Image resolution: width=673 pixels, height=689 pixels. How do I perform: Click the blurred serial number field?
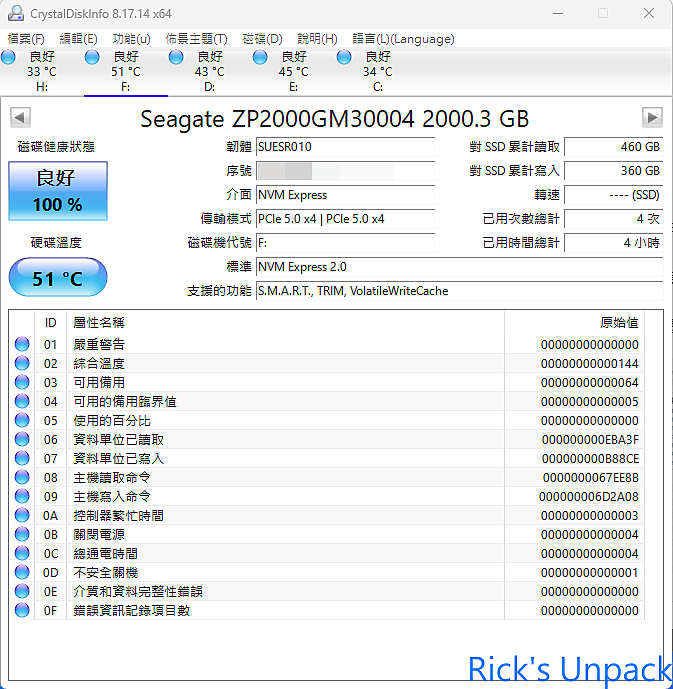[x=346, y=171]
